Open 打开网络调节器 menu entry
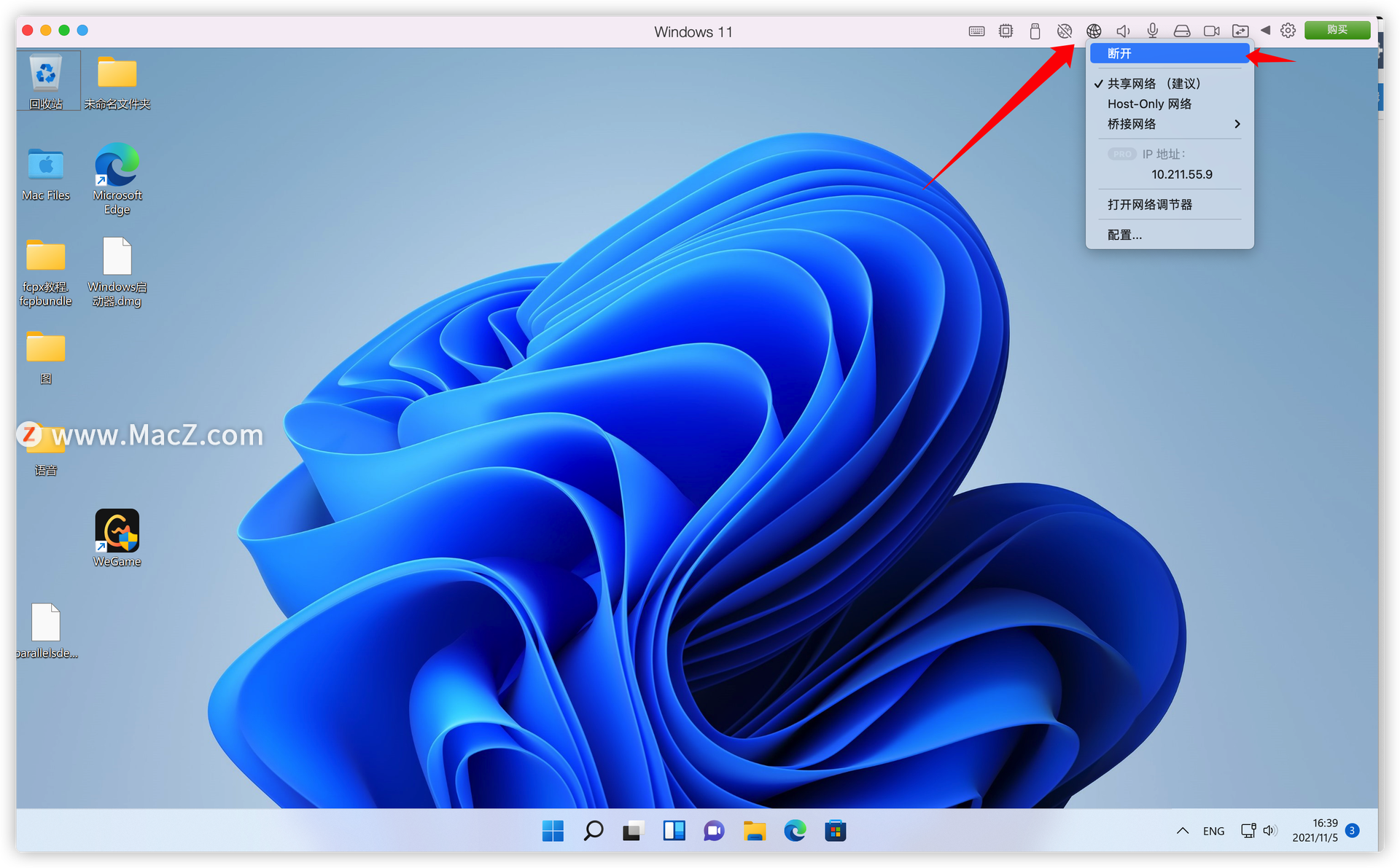The width and height of the screenshot is (1400, 868). [1149, 205]
